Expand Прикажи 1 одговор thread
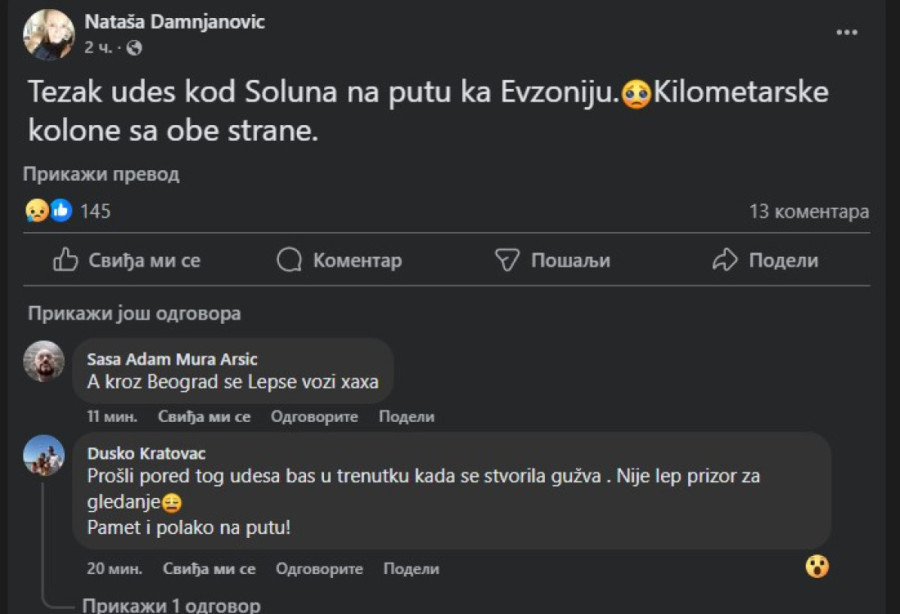This screenshot has height=614, width=900. tap(170, 605)
